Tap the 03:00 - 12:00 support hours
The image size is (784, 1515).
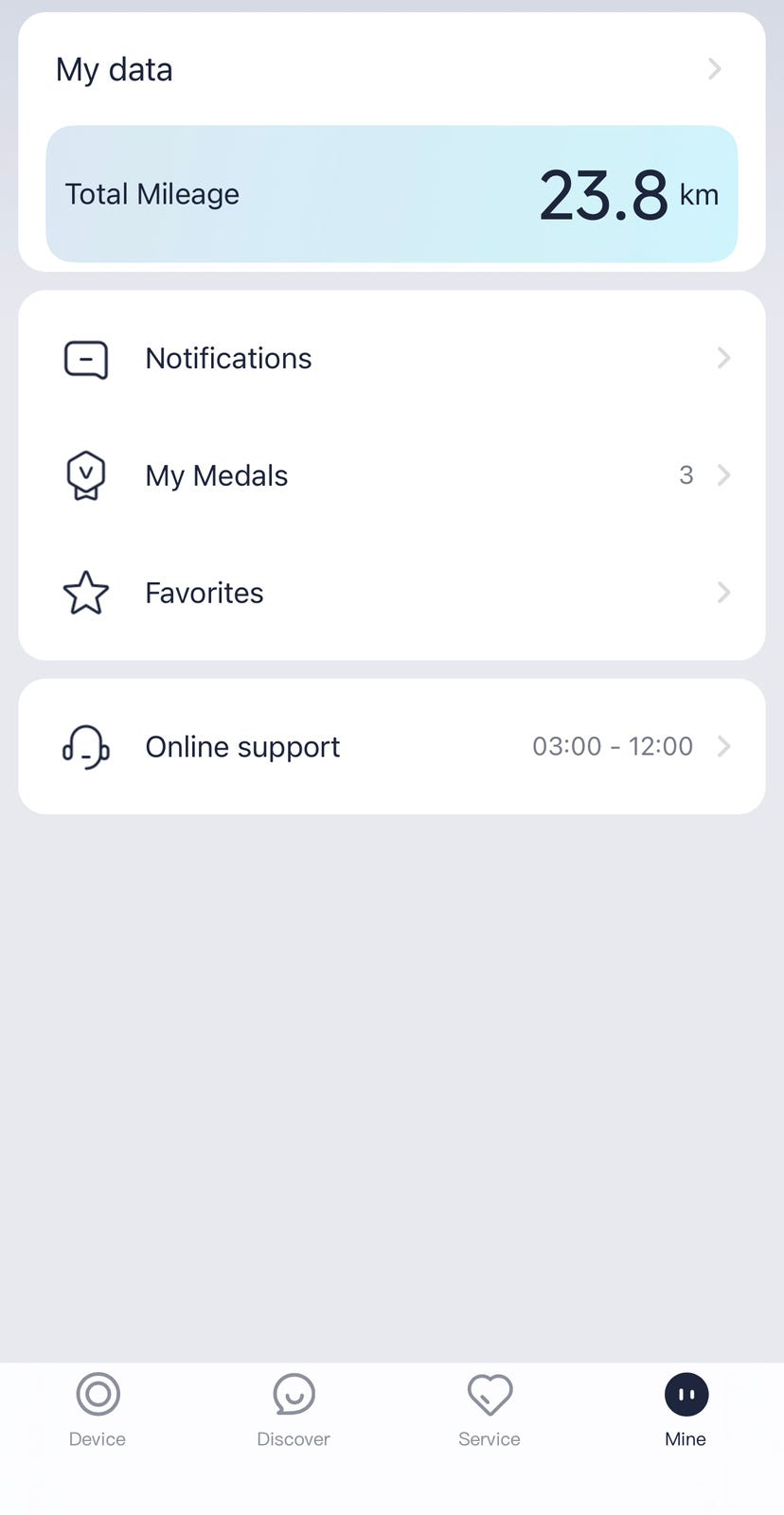coord(613,746)
